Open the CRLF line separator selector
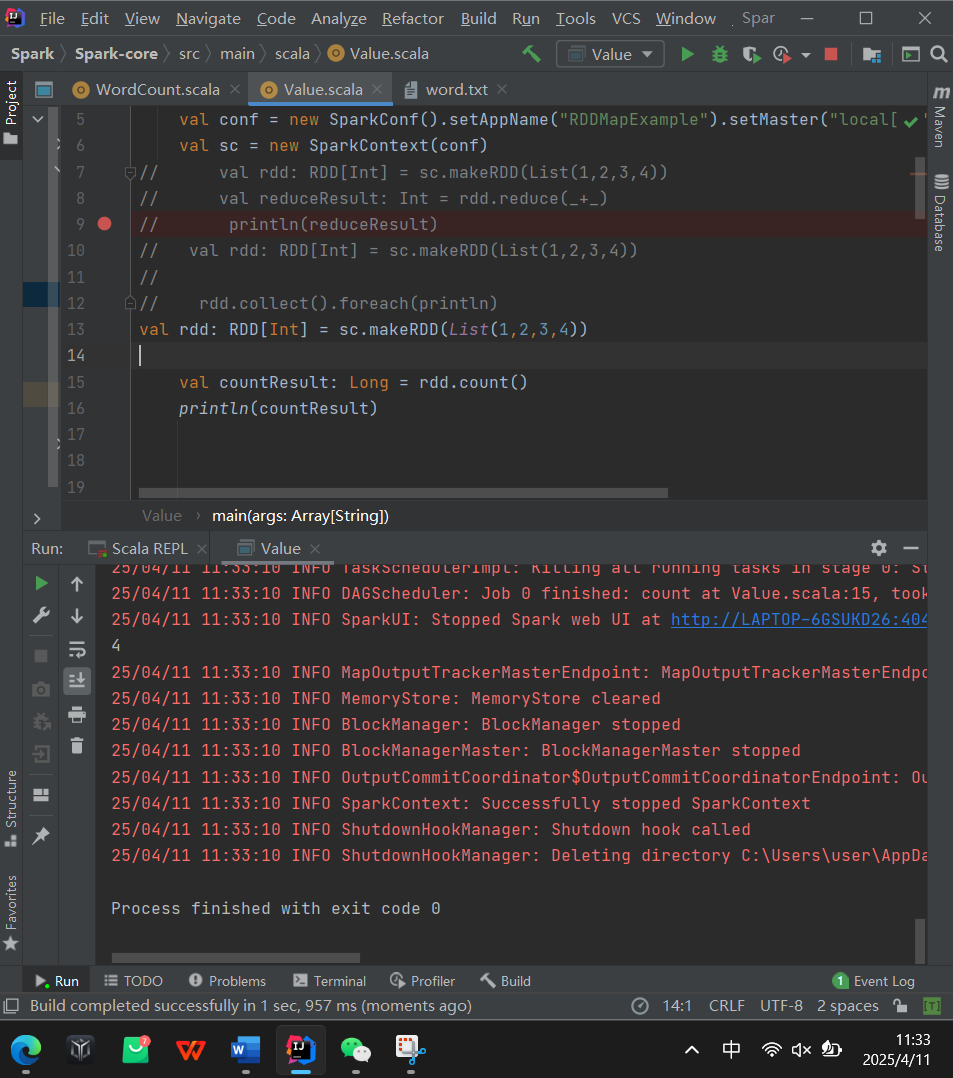 727,1006
